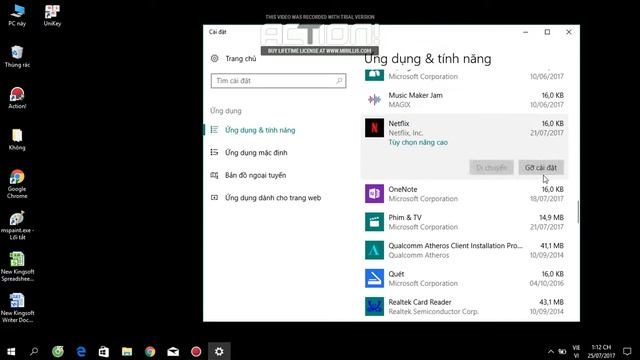The height and width of the screenshot is (360, 640).
Task: Click the Quét scanner app icon
Action: point(374,278)
